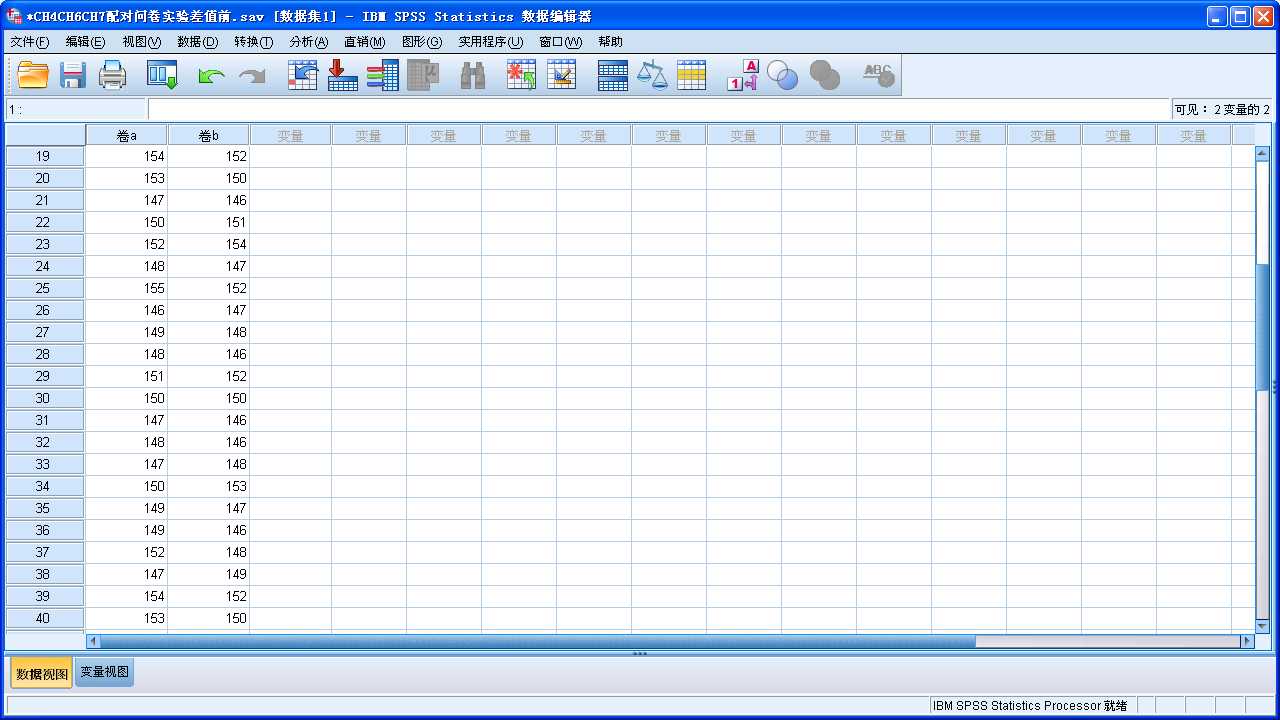Click the Run descriptive statistics icon
This screenshot has width=1280, height=720.
click(x=423, y=76)
